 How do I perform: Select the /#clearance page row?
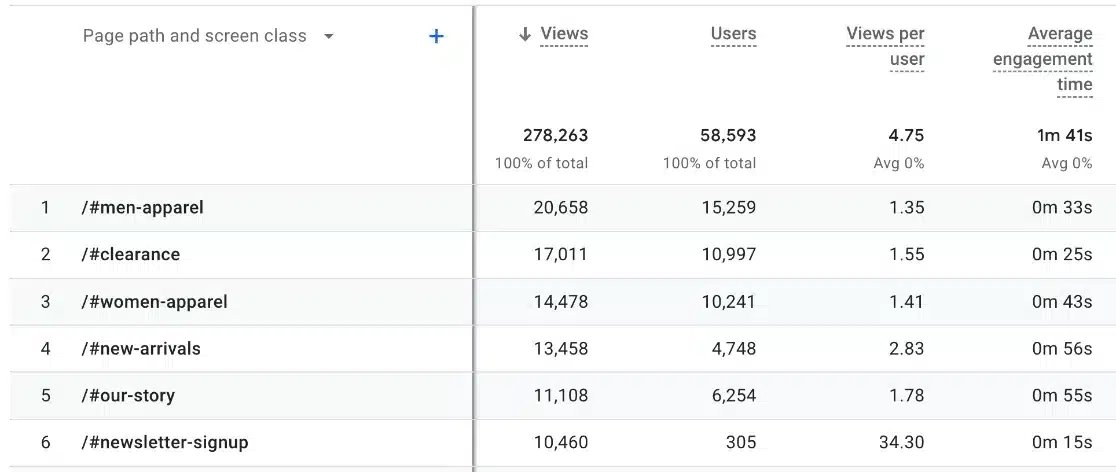point(131,255)
